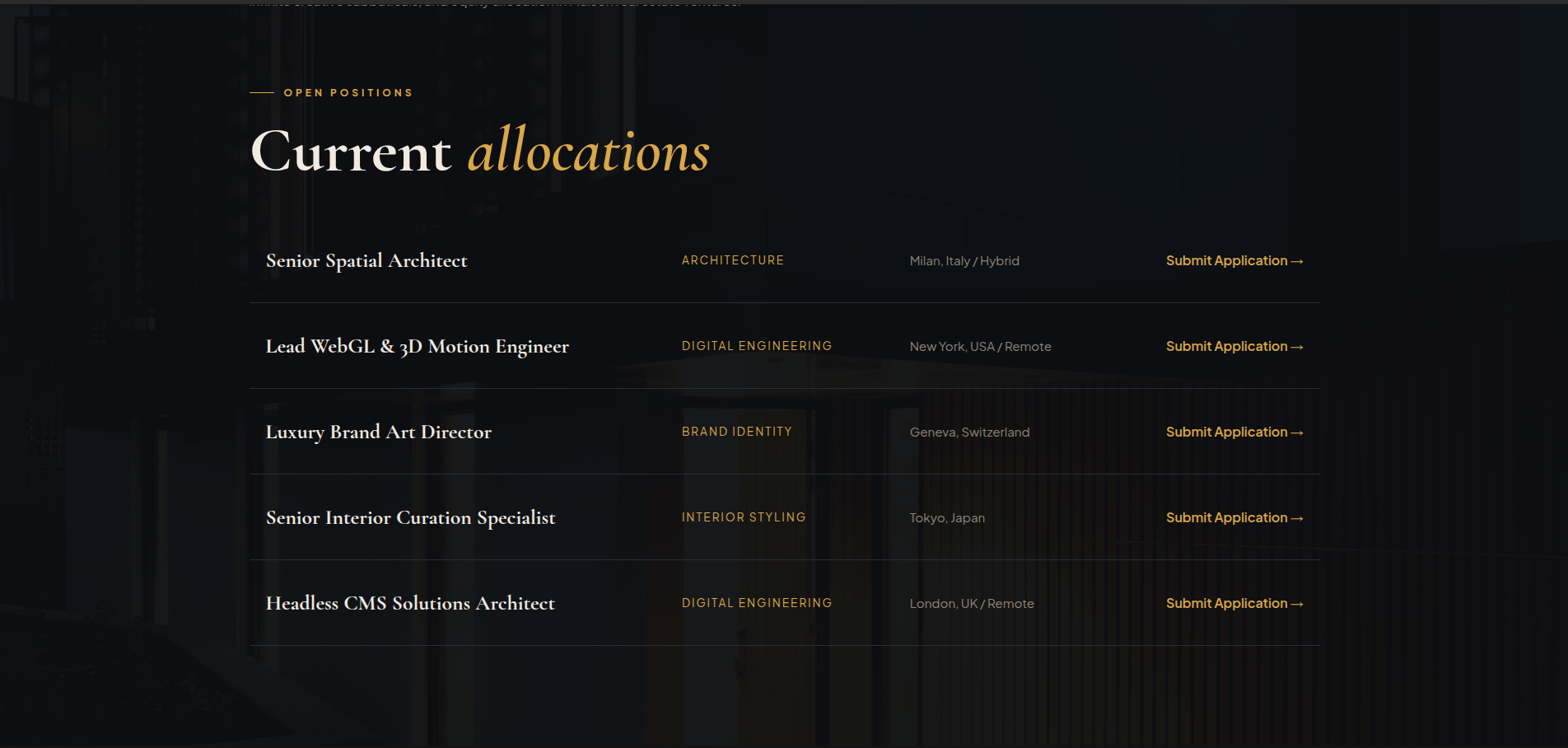Open Senior Interior Curation Specialist listing

(411, 518)
